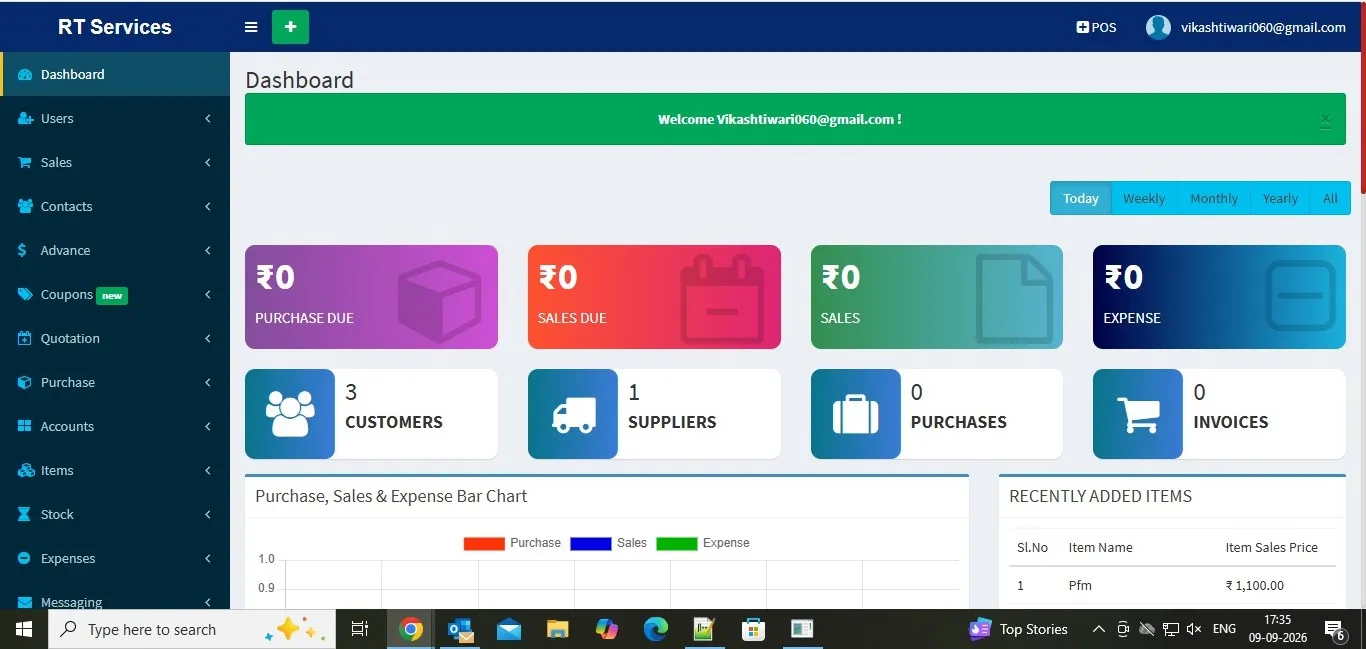Viewport: 1366px width, 649px height.
Task: Click the Contacts group icon in sidebar
Action: click(x=25, y=207)
